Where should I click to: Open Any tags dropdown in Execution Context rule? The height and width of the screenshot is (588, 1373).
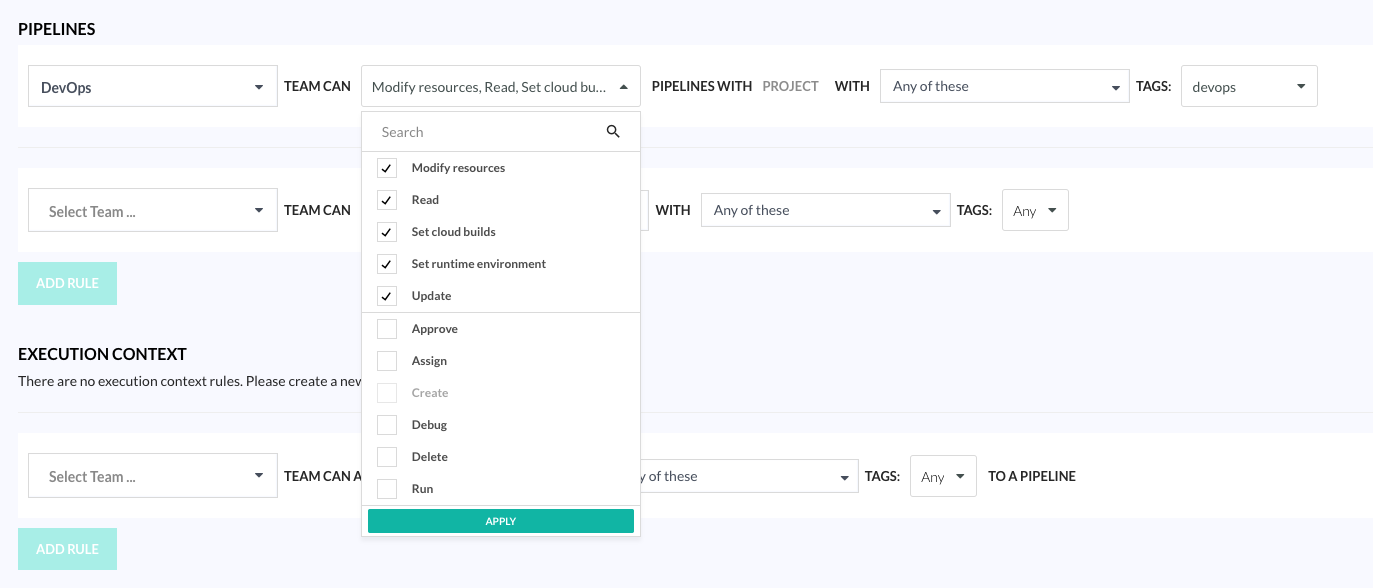click(942, 477)
